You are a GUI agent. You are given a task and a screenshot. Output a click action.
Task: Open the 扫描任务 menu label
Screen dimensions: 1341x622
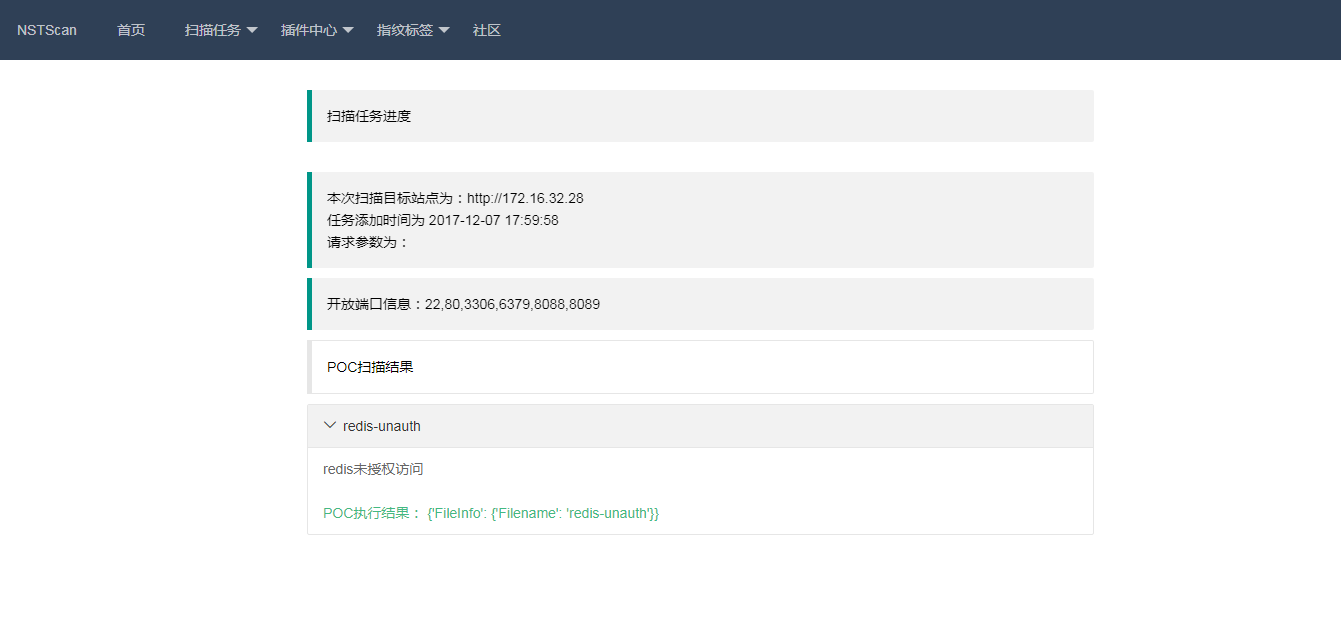[x=212, y=30]
